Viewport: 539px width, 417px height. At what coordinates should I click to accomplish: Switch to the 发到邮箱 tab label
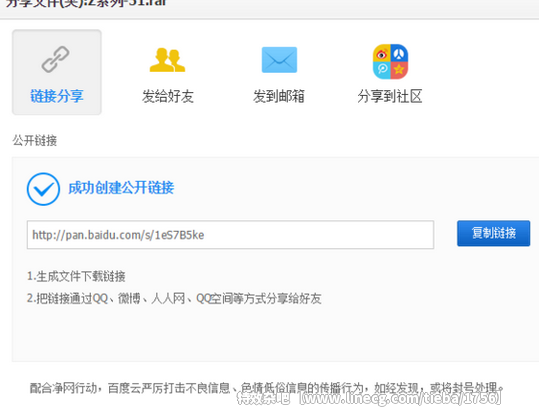pyautogui.click(x=279, y=96)
